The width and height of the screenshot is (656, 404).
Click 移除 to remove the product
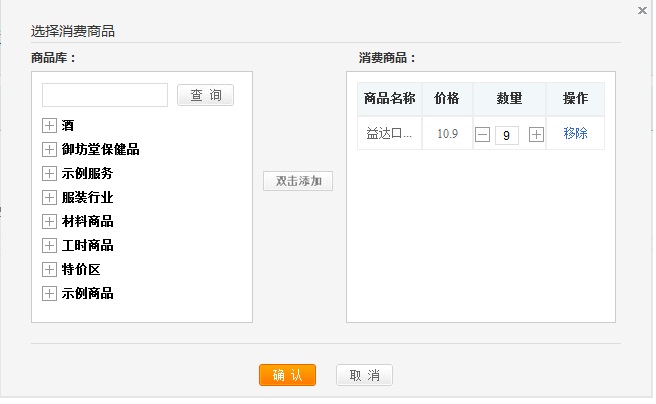click(575, 134)
